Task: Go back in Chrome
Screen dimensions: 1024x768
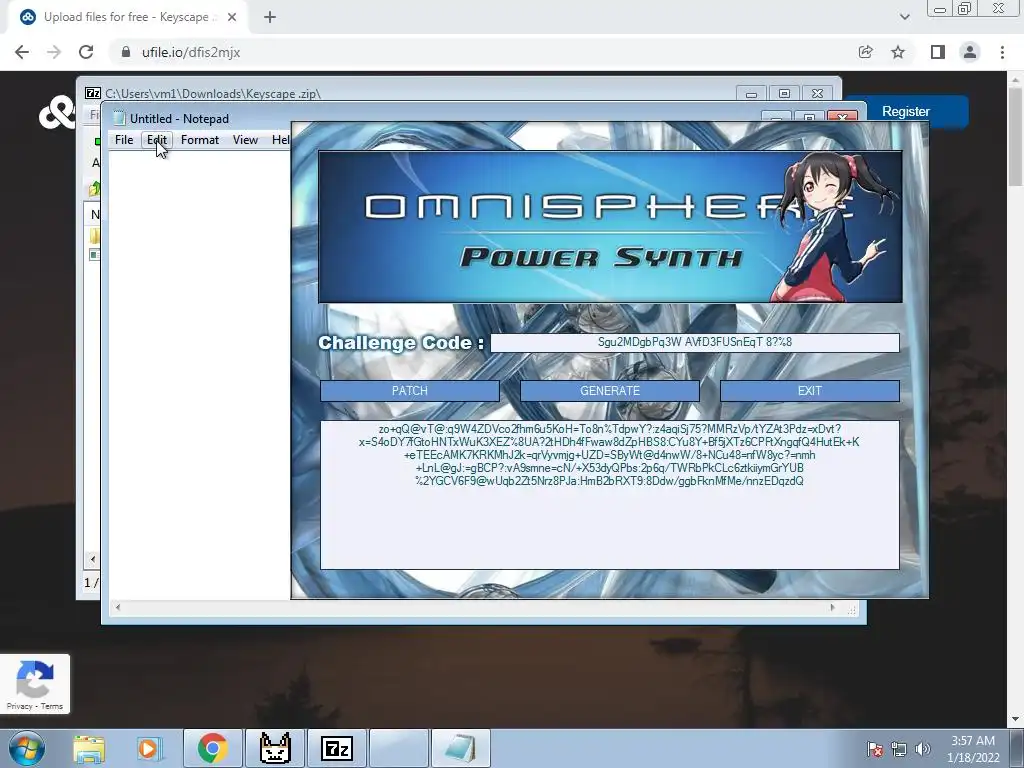Action: point(22,52)
